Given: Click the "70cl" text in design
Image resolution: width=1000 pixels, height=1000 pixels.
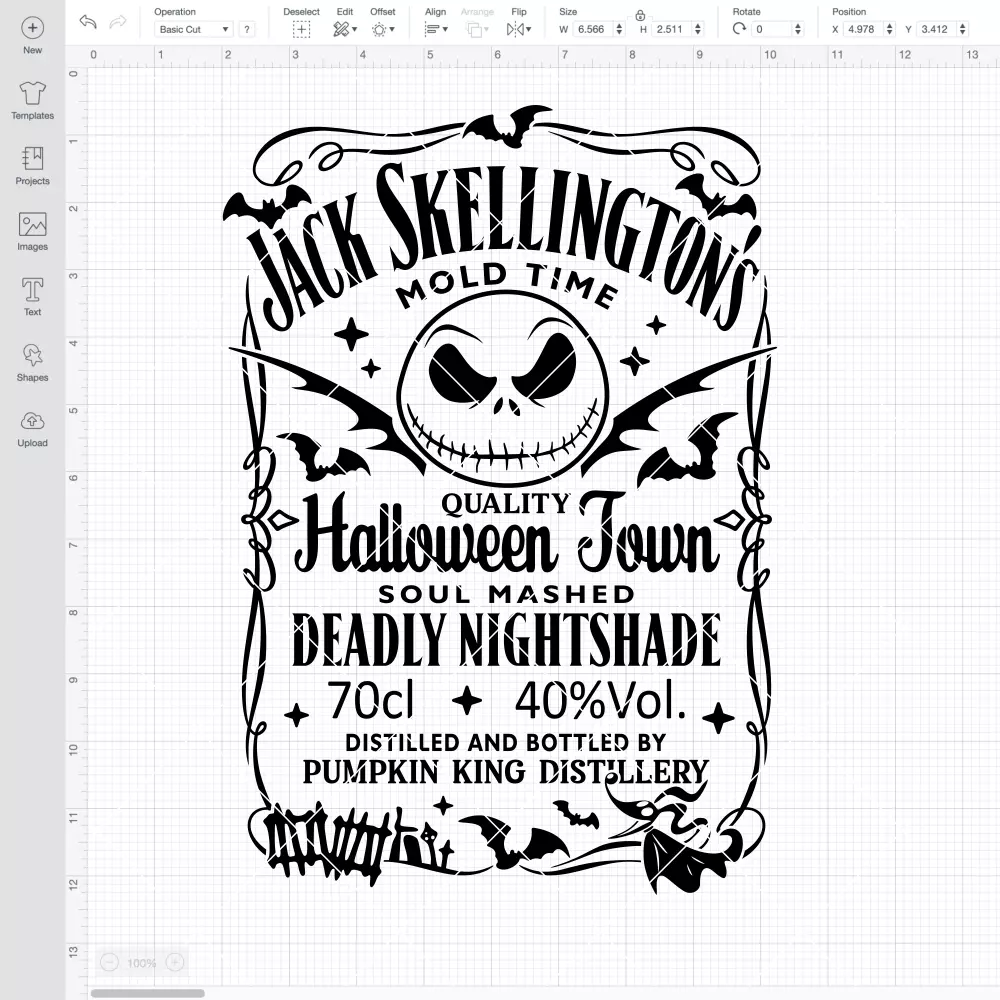Looking at the screenshot, I should tap(371, 700).
